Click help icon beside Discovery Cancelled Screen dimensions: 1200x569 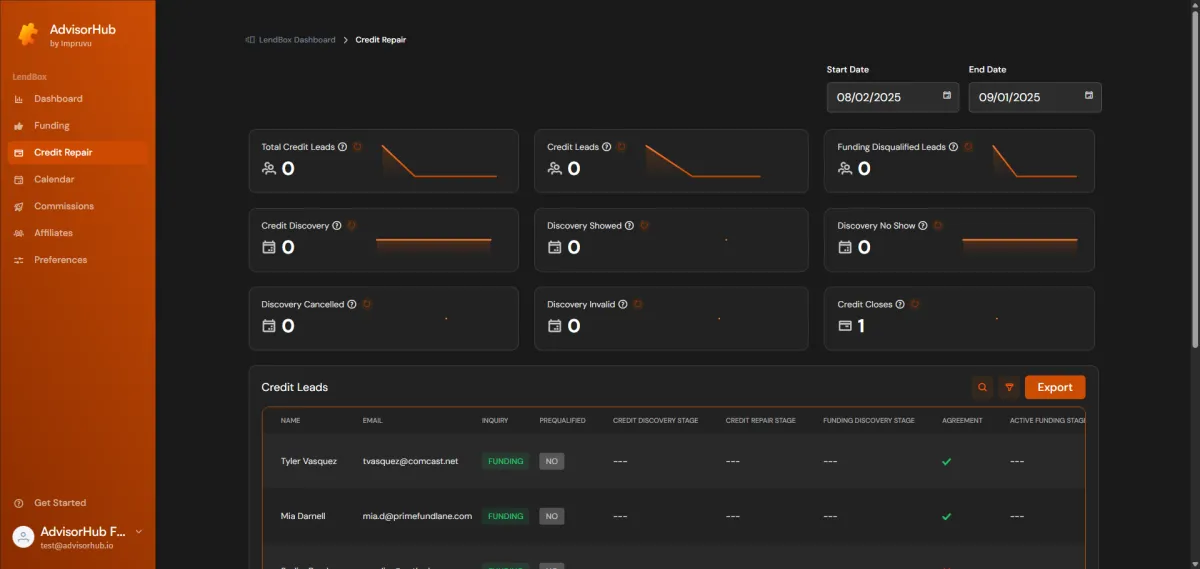[352, 304]
